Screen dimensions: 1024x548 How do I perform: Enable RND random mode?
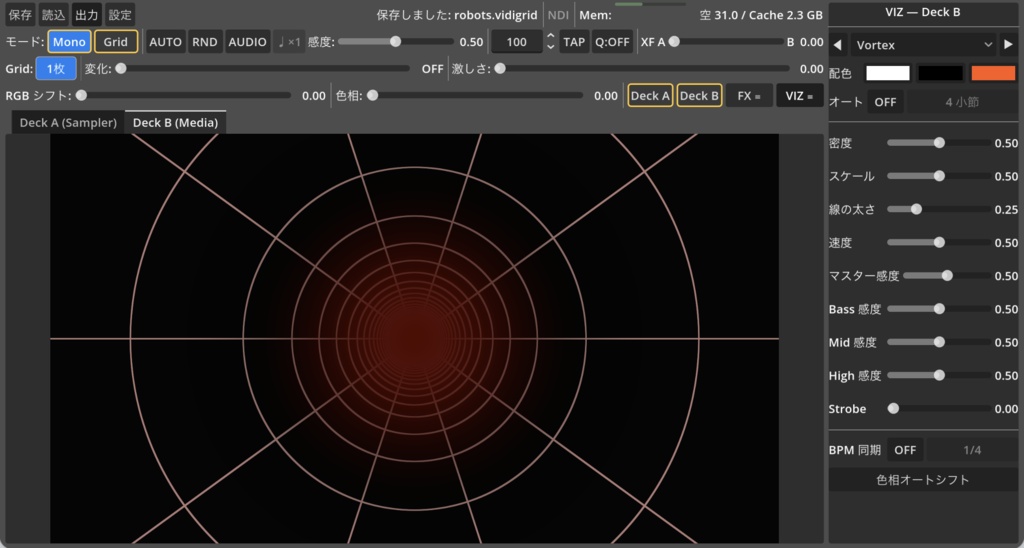204,42
